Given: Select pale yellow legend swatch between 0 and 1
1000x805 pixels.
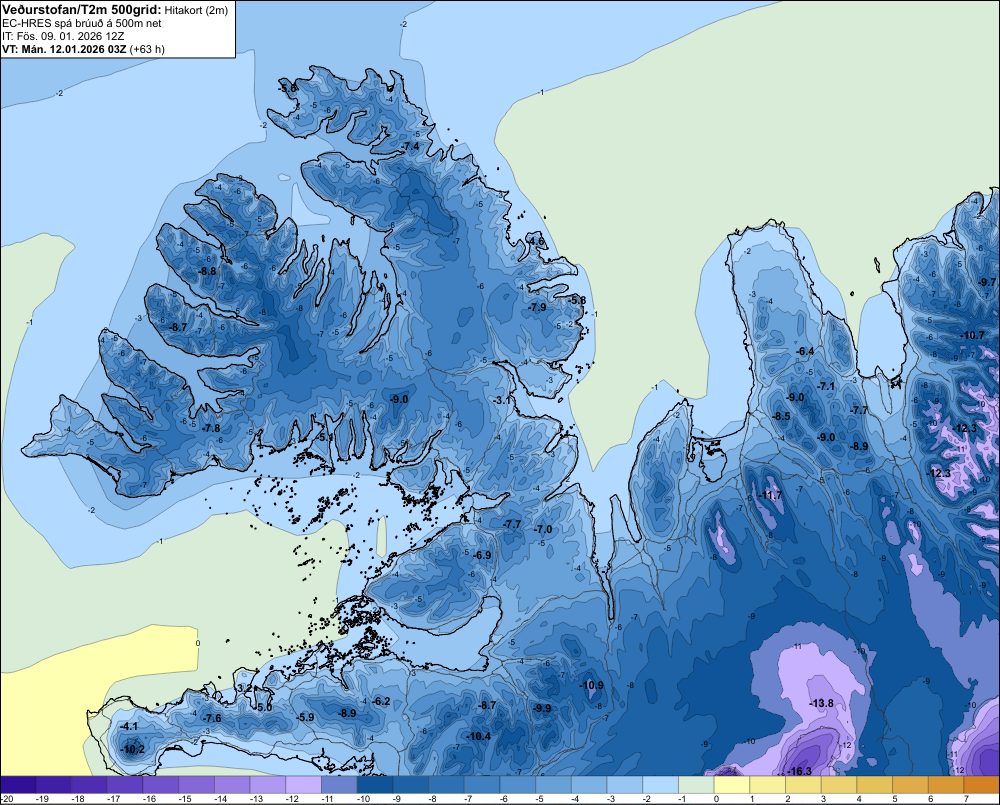Looking at the screenshot, I should point(732,785).
